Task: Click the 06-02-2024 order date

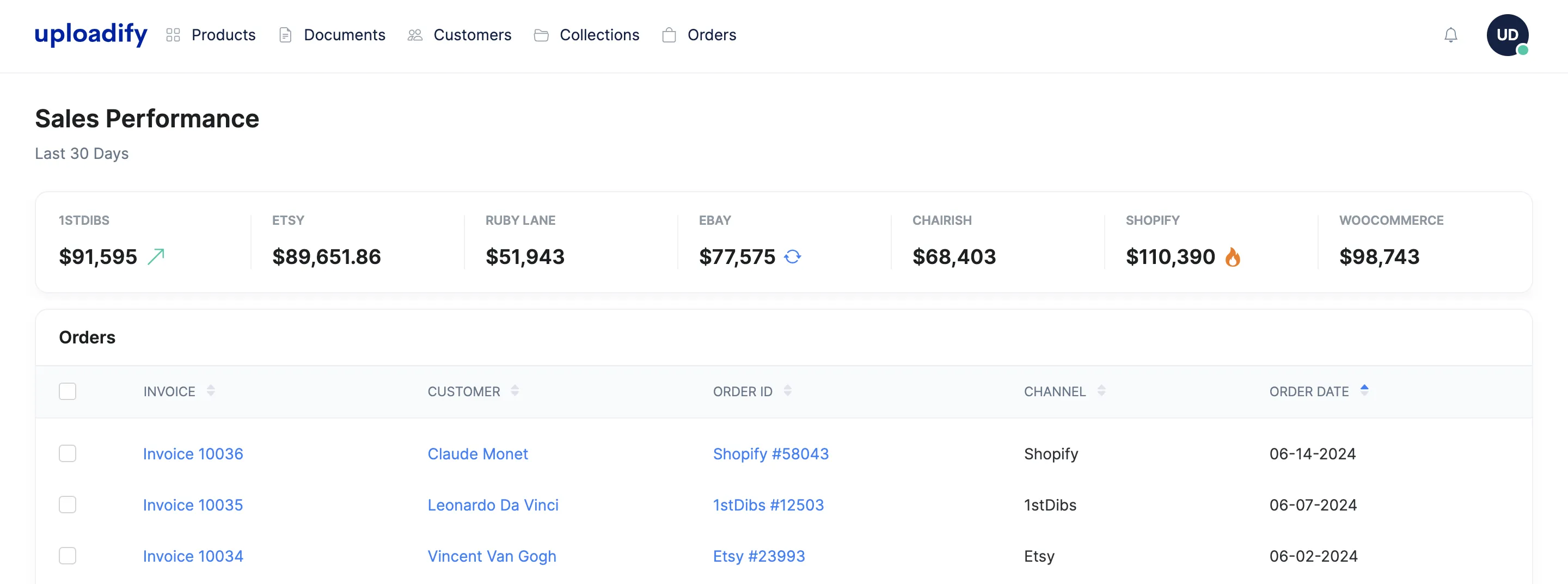Action: [x=1313, y=556]
